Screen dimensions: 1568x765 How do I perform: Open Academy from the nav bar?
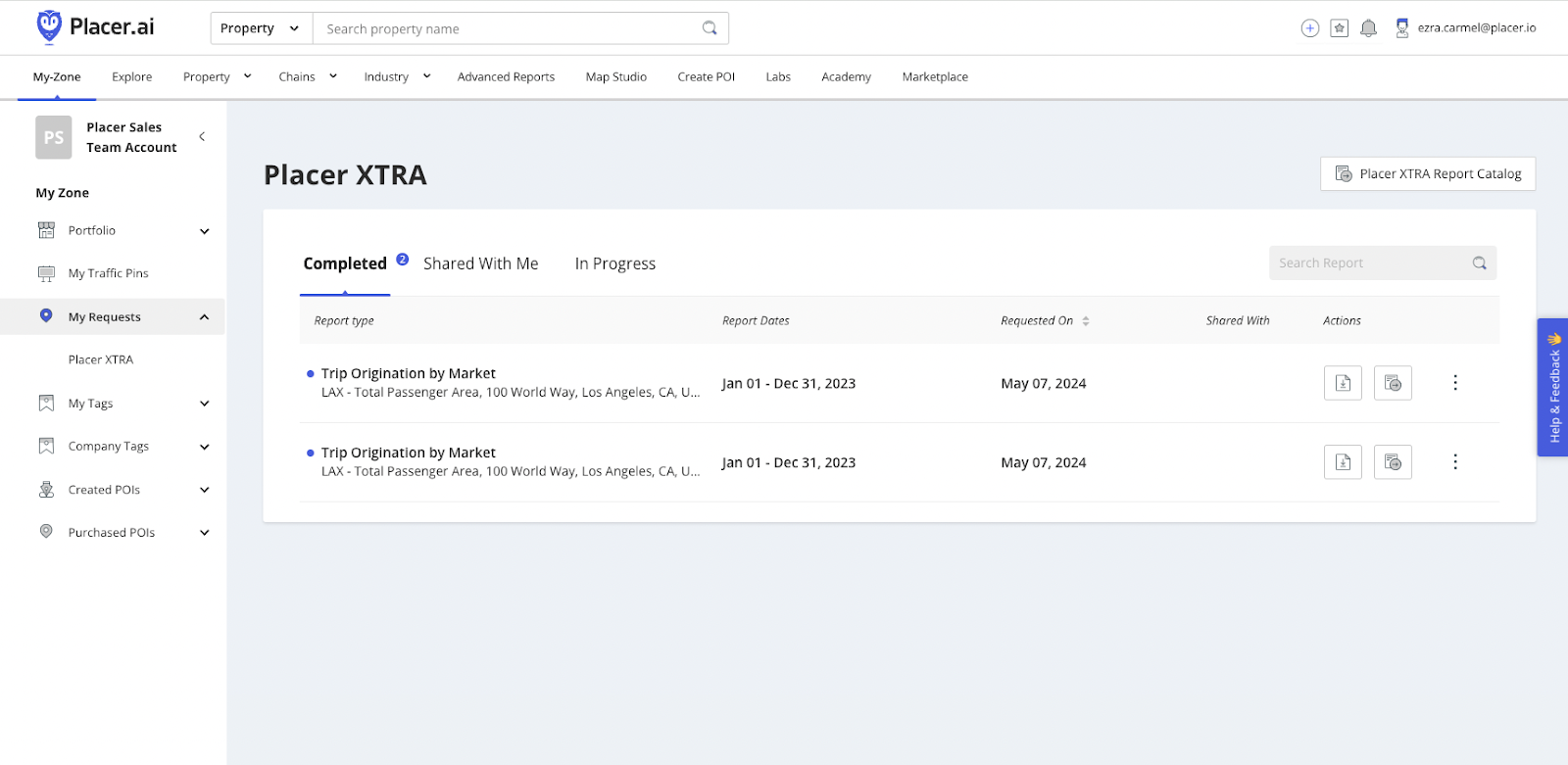847,76
